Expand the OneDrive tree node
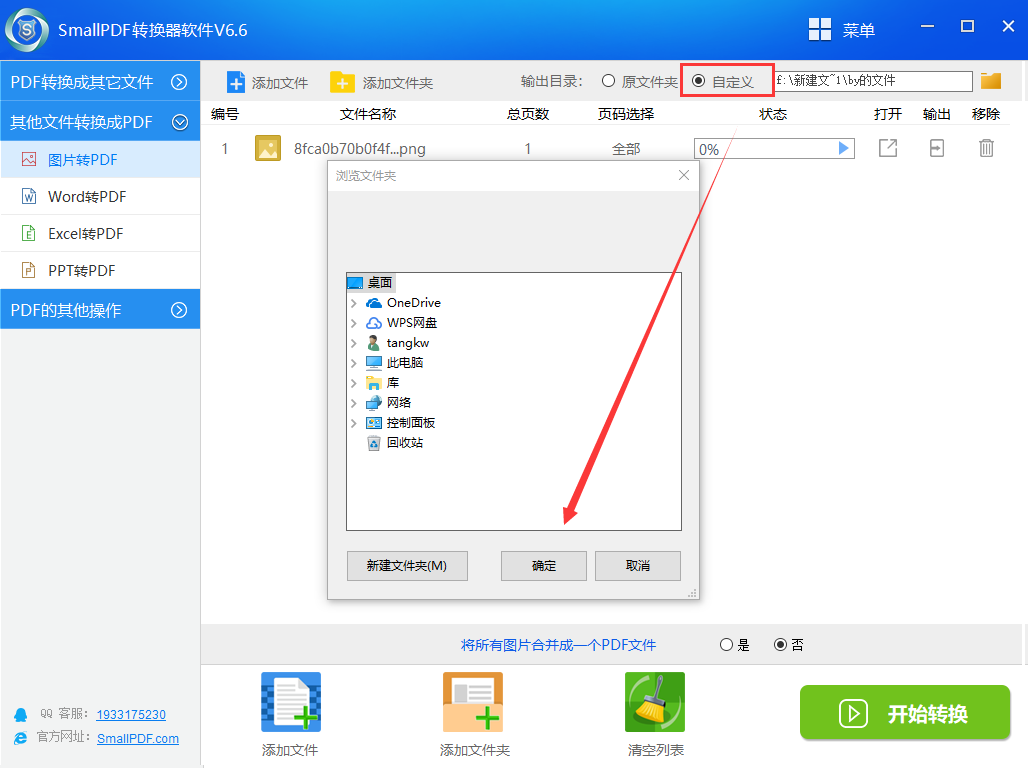1028x768 pixels. pos(354,303)
